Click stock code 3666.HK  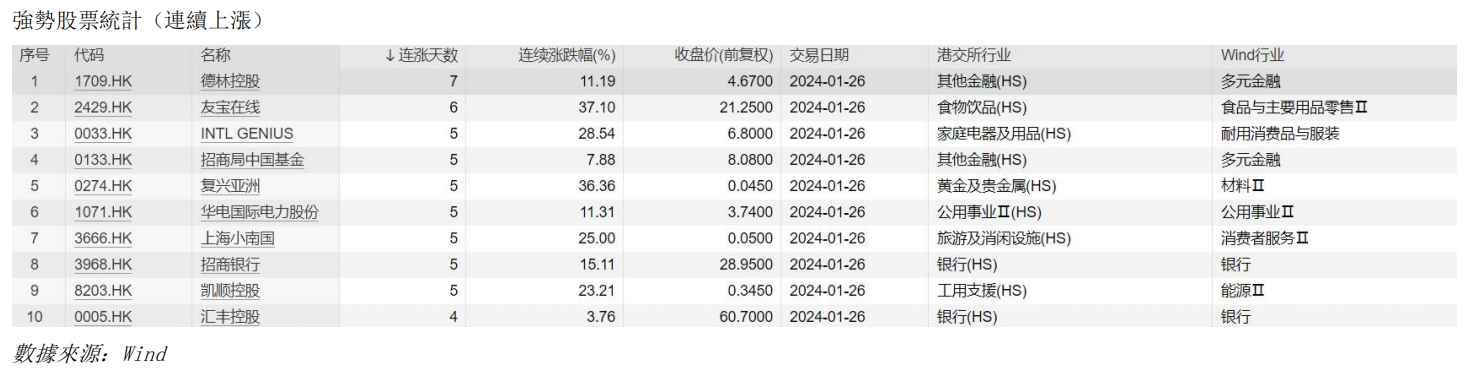[103, 238]
